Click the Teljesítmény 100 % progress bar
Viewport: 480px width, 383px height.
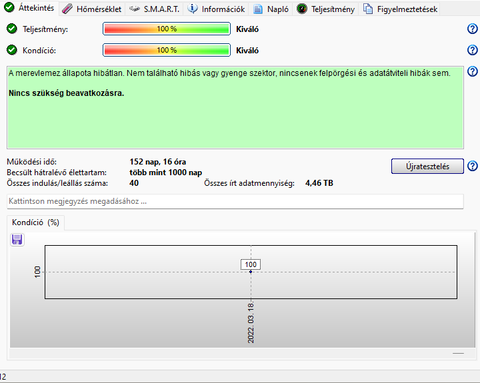[x=166, y=29]
